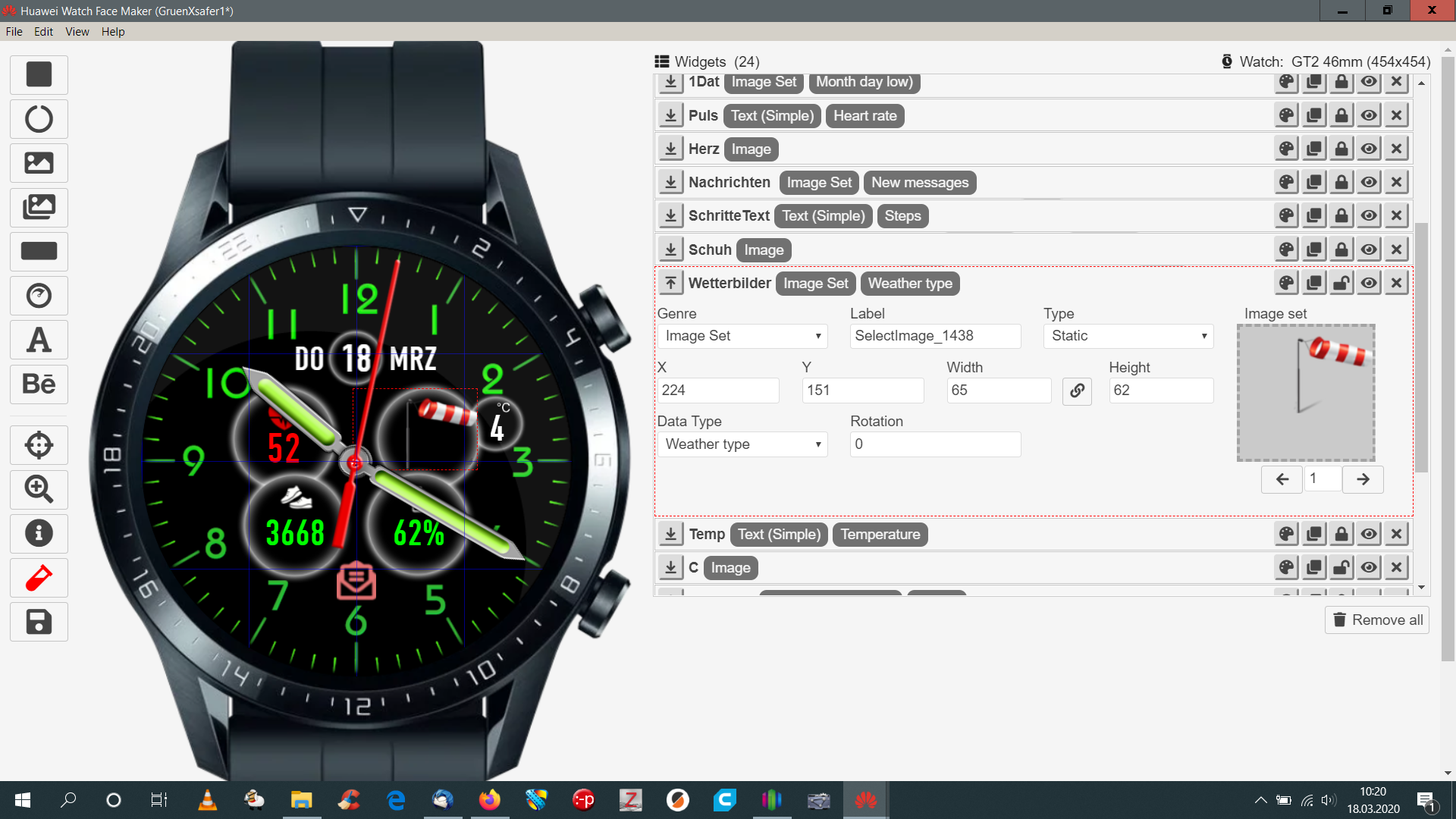Select the rectangle shape tool
Viewport: 1456px width, 819px height.
[x=39, y=74]
